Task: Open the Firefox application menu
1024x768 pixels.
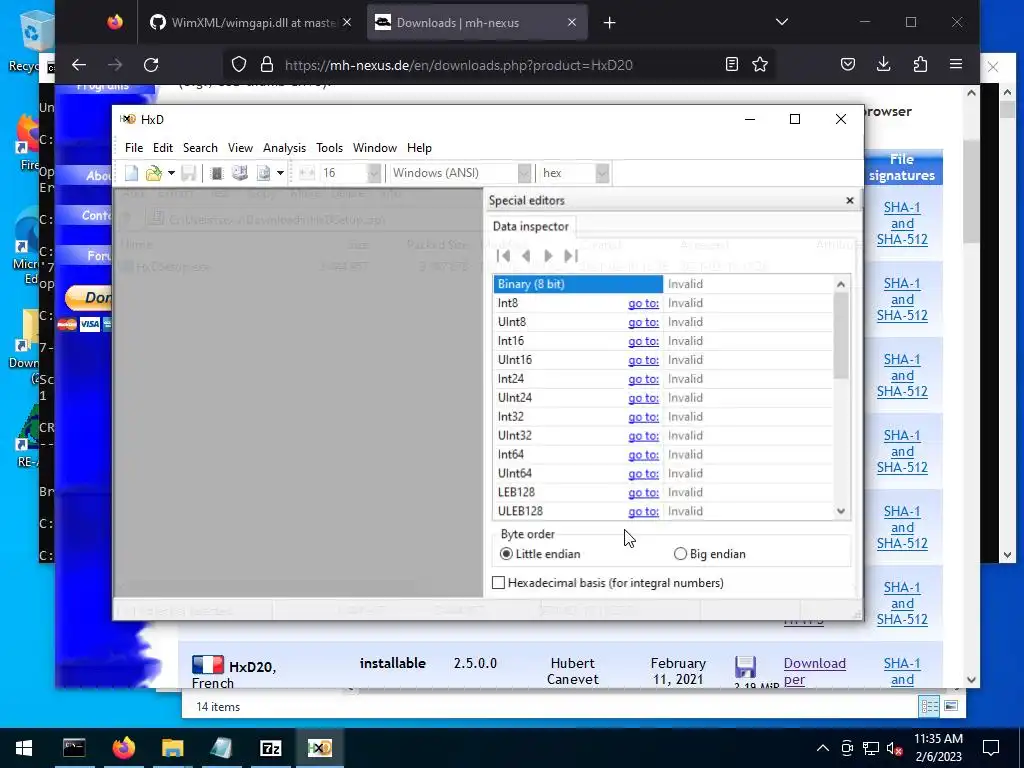Action: [956, 65]
